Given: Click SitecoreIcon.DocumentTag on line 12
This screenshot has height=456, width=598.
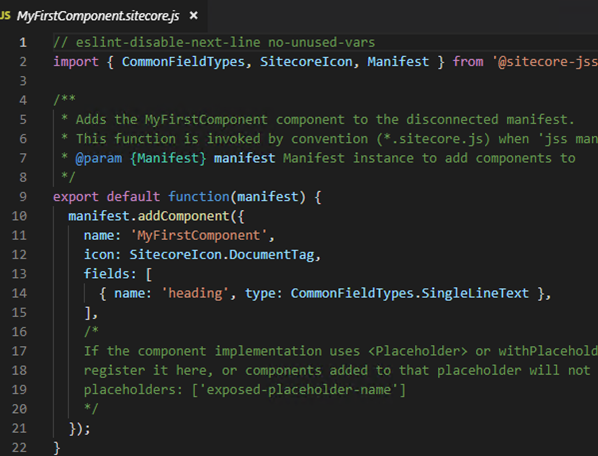Looking at the screenshot, I should coord(222,255).
